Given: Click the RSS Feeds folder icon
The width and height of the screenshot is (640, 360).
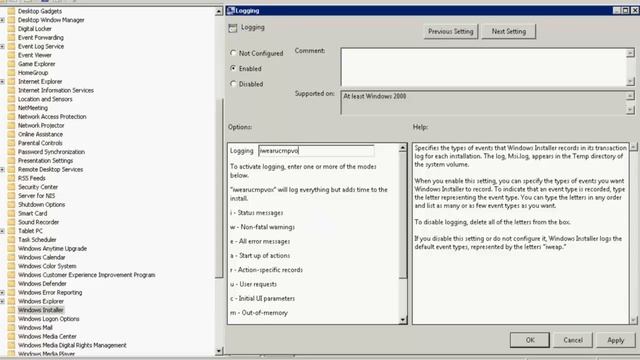Looking at the screenshot, I should coord(11,178).
